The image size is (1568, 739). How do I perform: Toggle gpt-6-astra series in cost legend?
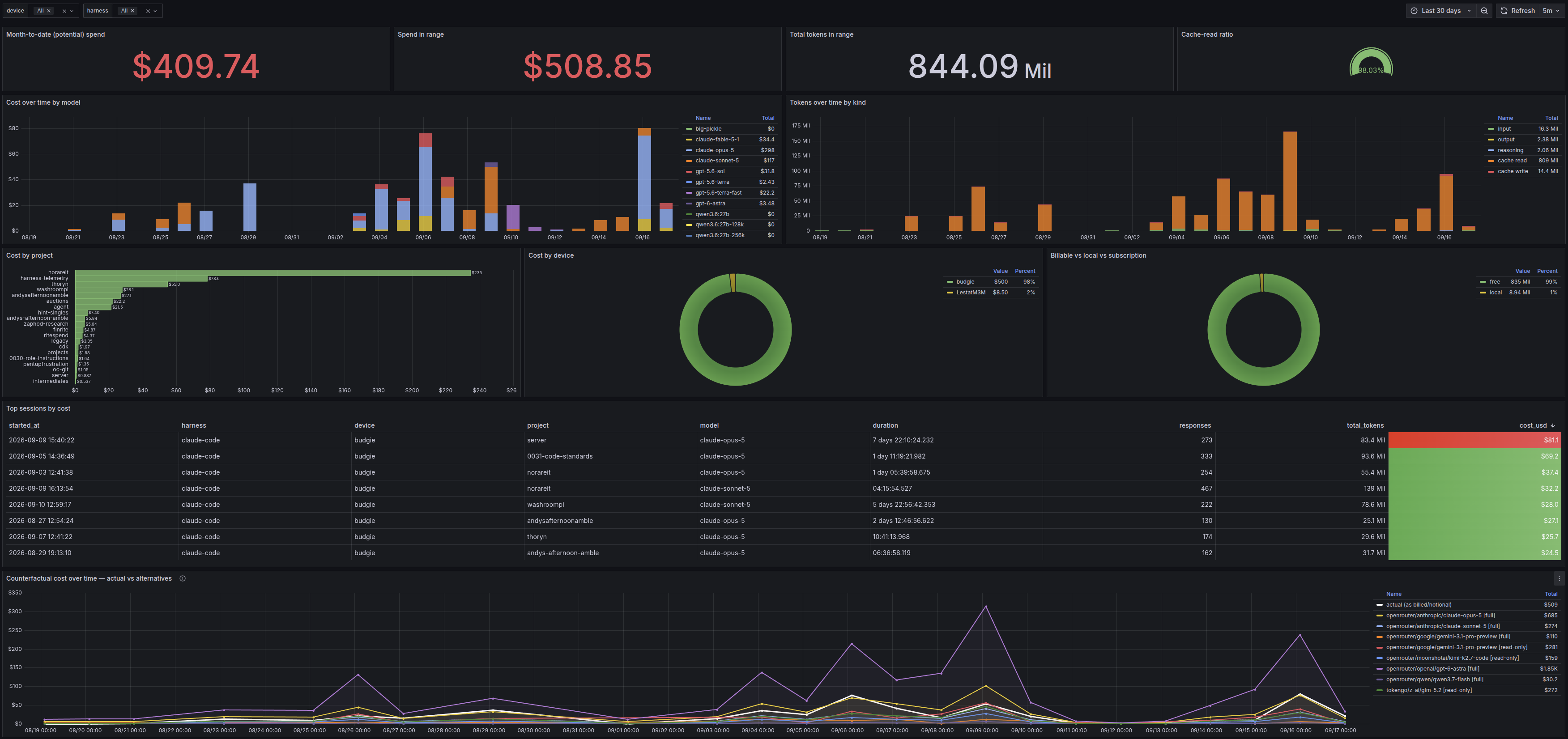click(710, 204)
